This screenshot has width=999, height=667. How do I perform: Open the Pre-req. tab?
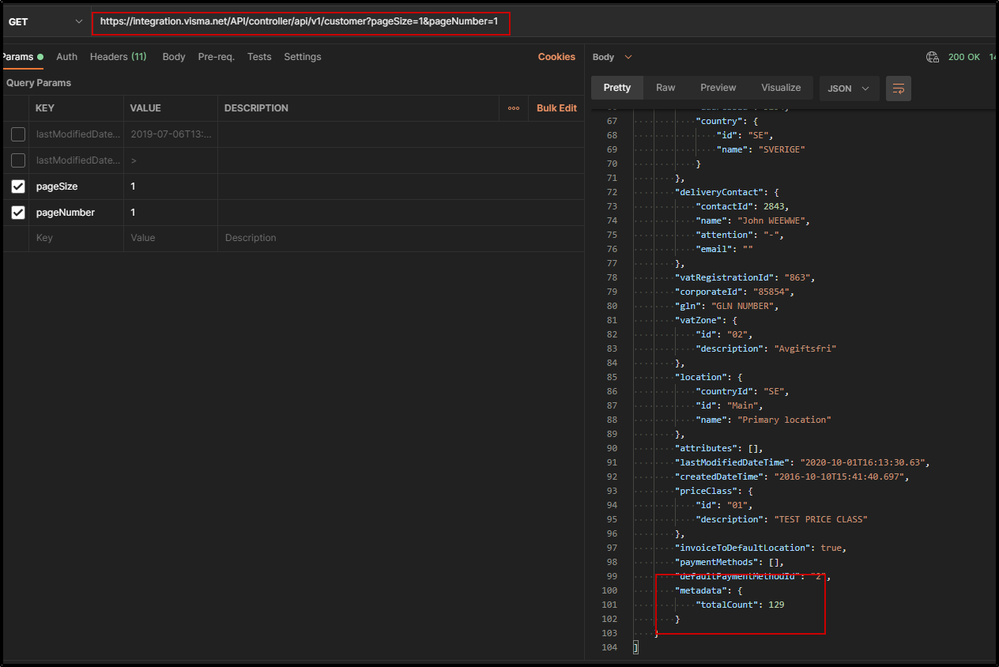pyautogui.click(x=216, y=57)
